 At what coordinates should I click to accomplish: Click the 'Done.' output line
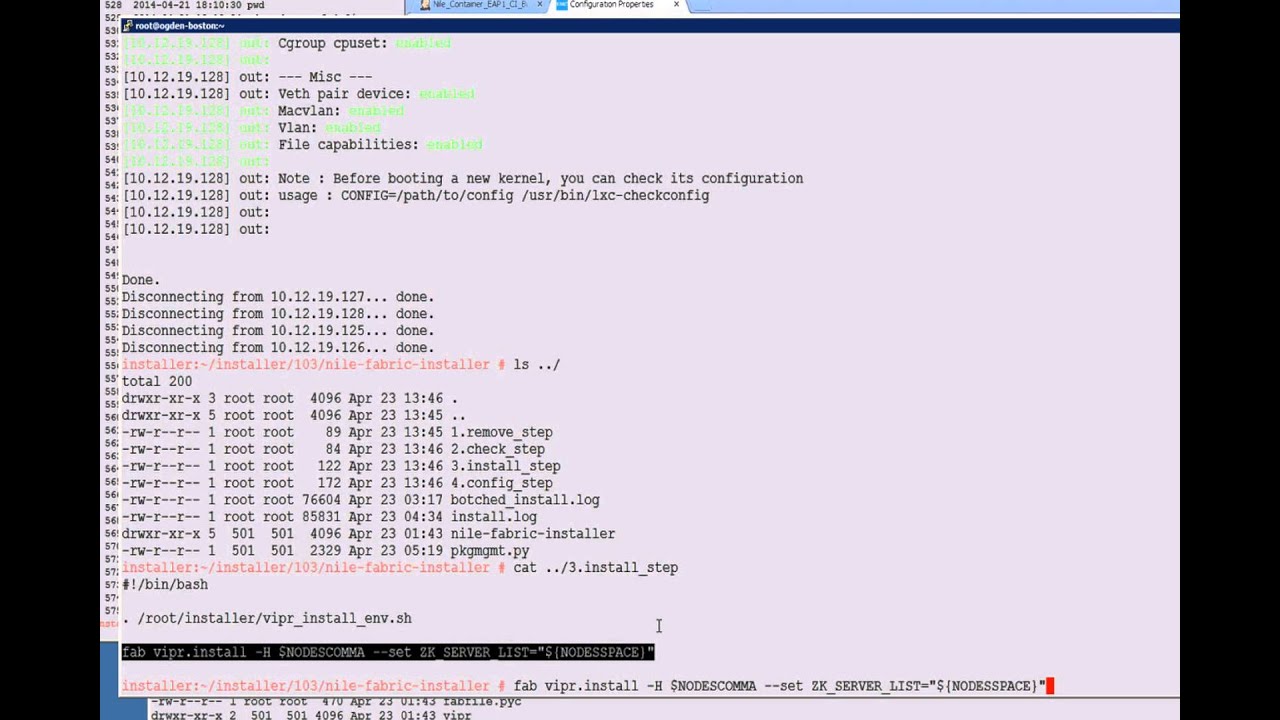[x=141, y=280]
